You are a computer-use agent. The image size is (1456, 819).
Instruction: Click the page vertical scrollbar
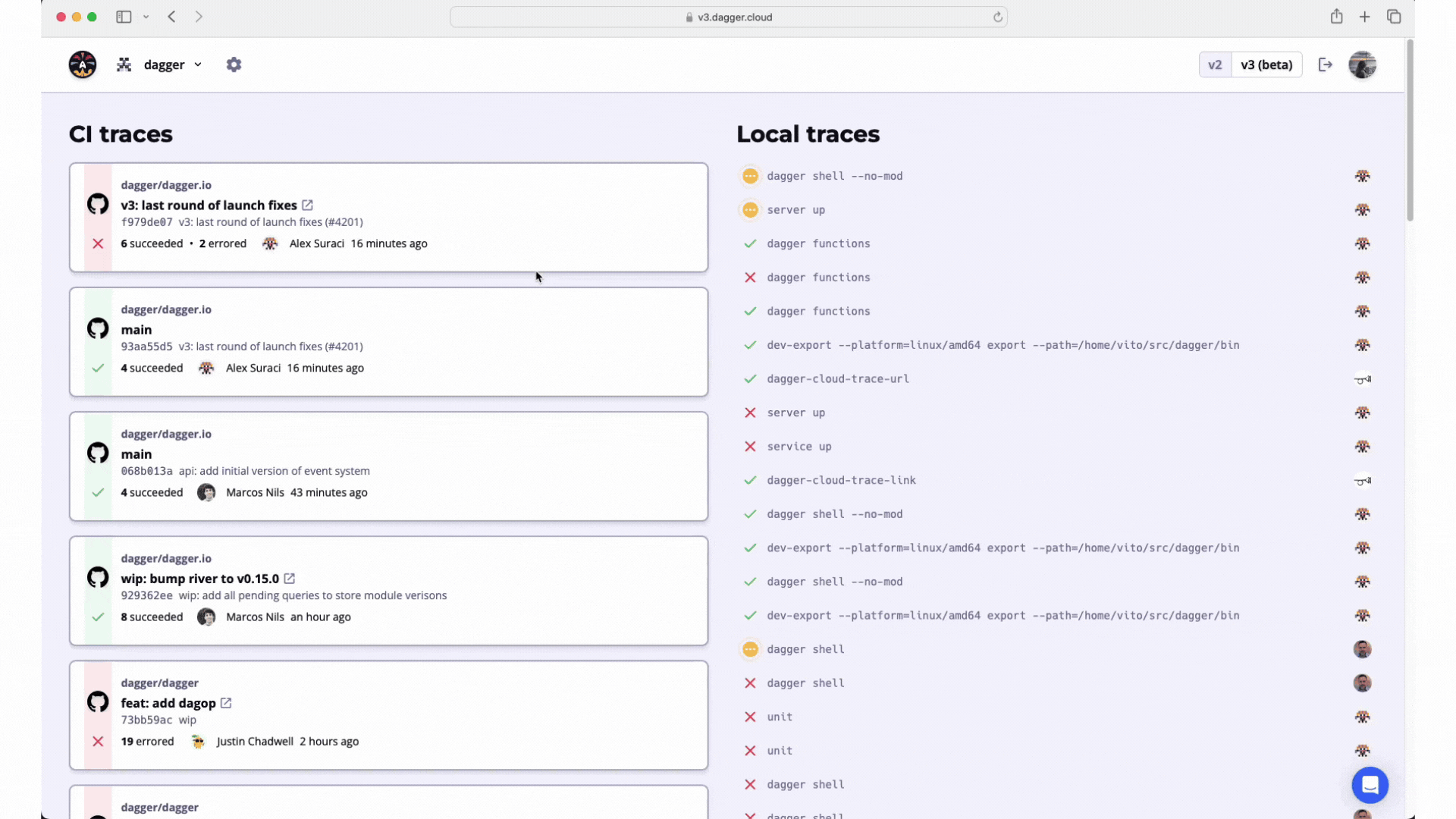pos(1410,130)
